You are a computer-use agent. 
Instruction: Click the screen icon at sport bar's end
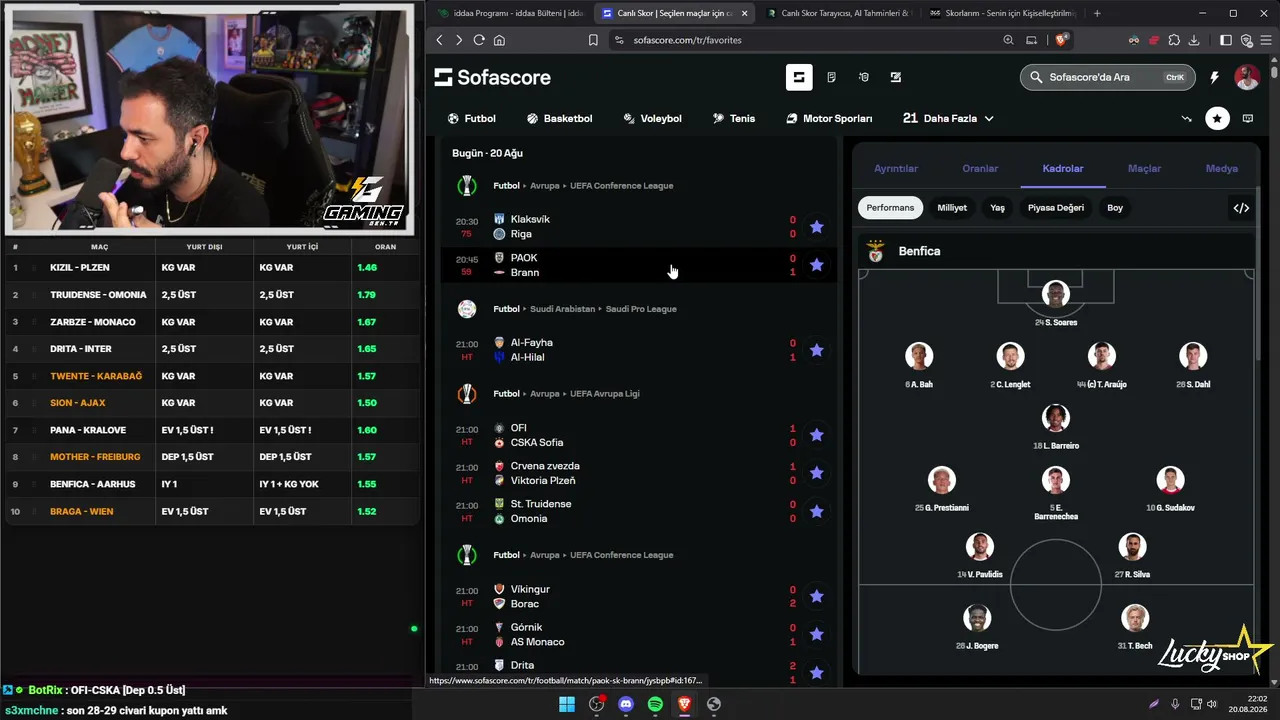pyautogui.click(x=1248, y=118)
